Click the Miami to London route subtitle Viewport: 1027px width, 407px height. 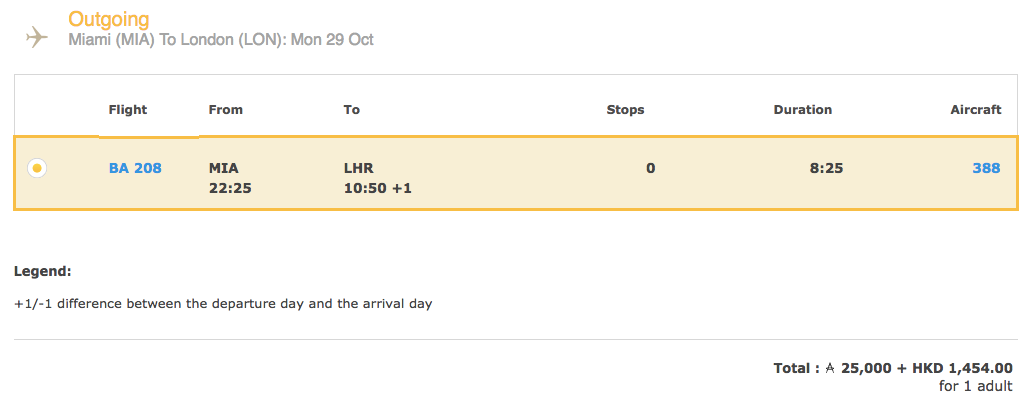pyautogui.click(x=220, y=40)
